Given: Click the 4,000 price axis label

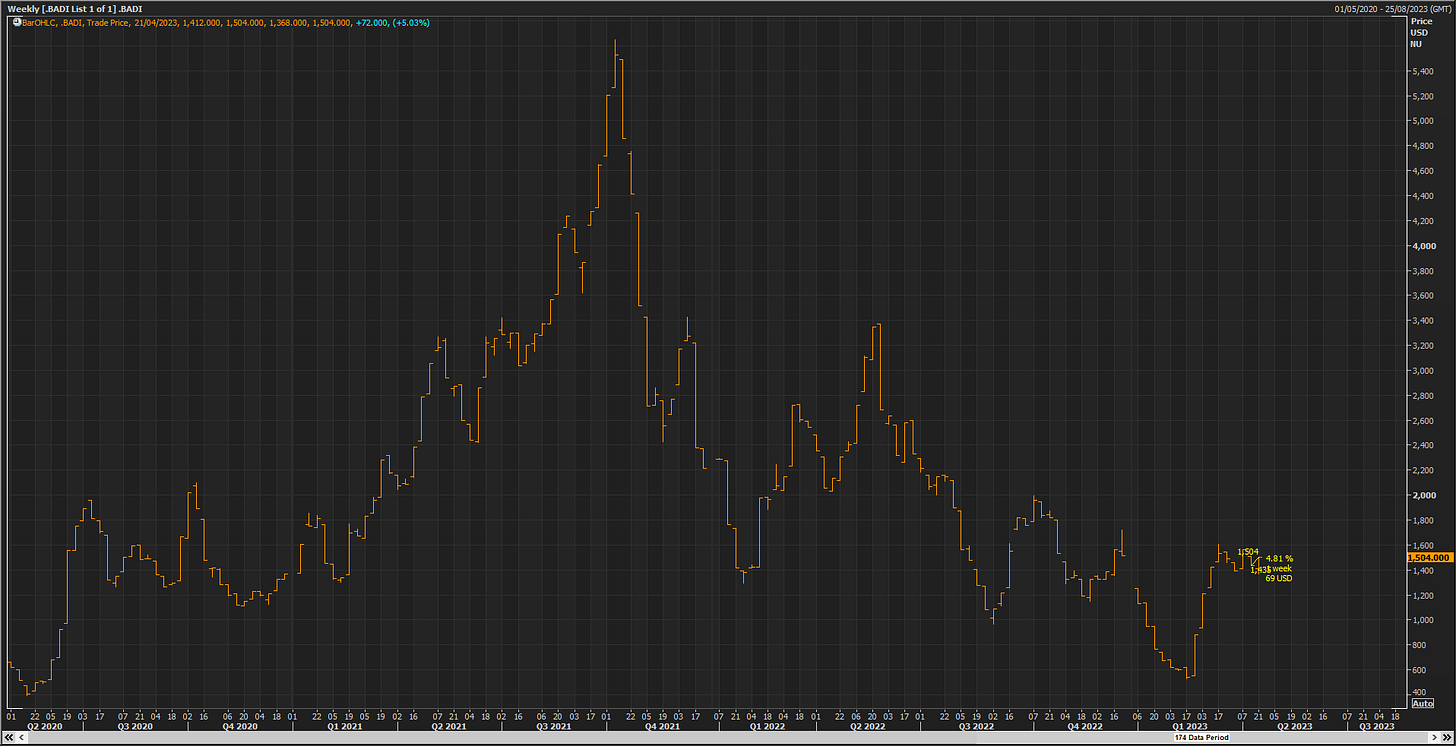Looking at the screenshot, I should click(1422, 246).
